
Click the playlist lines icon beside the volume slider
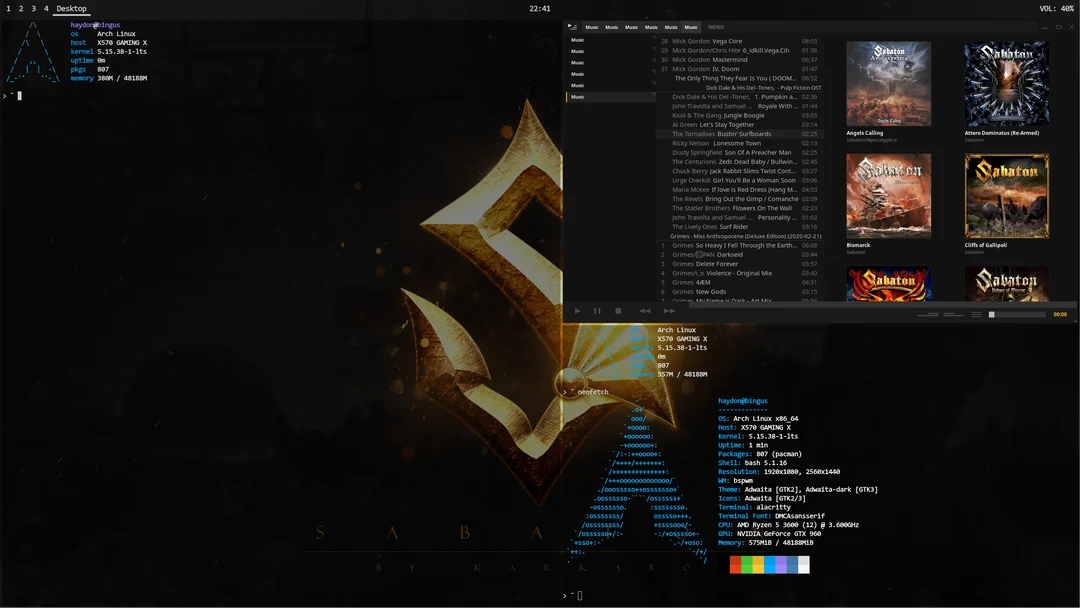click(976, 313)
